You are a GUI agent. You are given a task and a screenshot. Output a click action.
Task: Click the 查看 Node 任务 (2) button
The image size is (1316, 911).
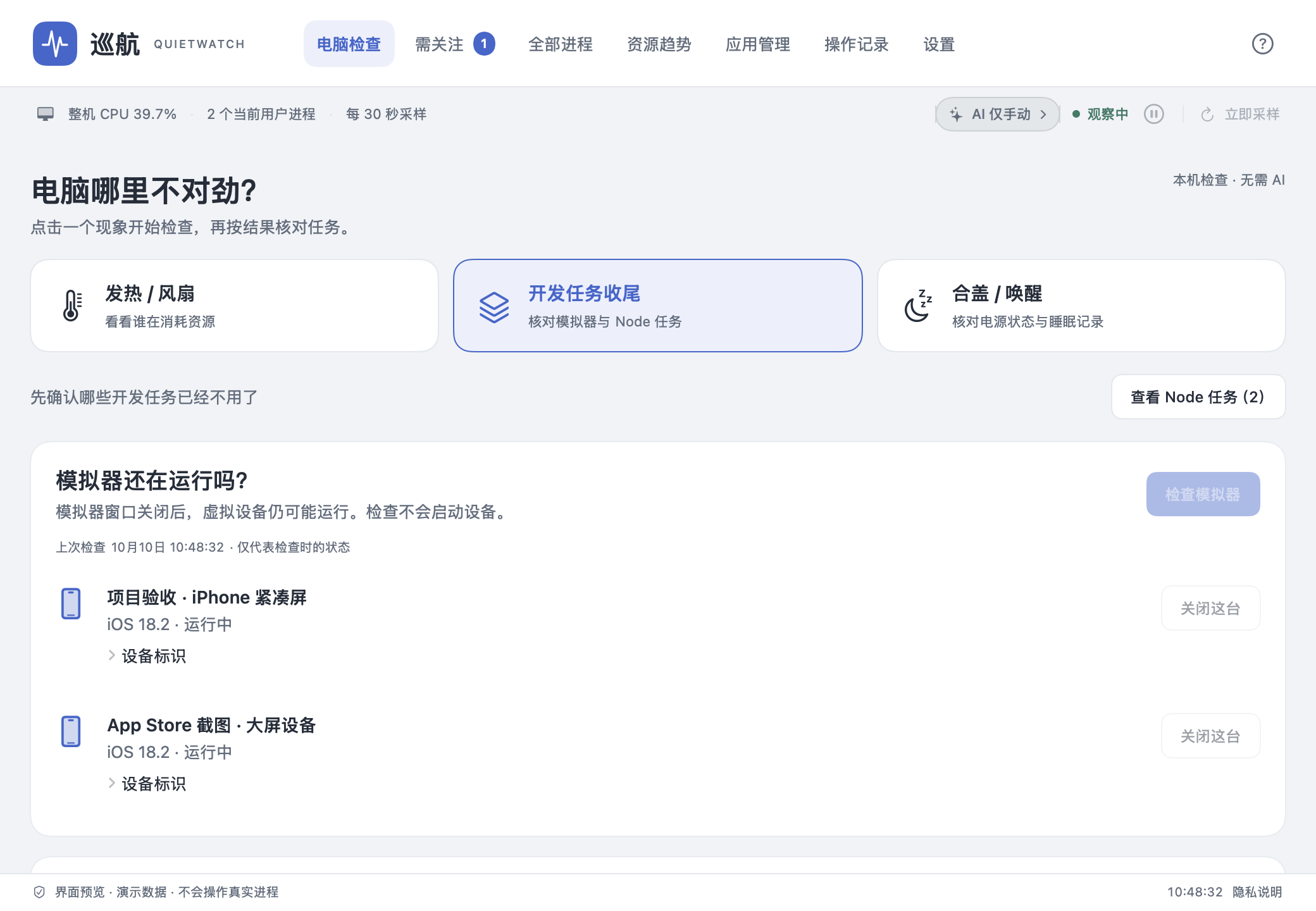pos(1198,397)
